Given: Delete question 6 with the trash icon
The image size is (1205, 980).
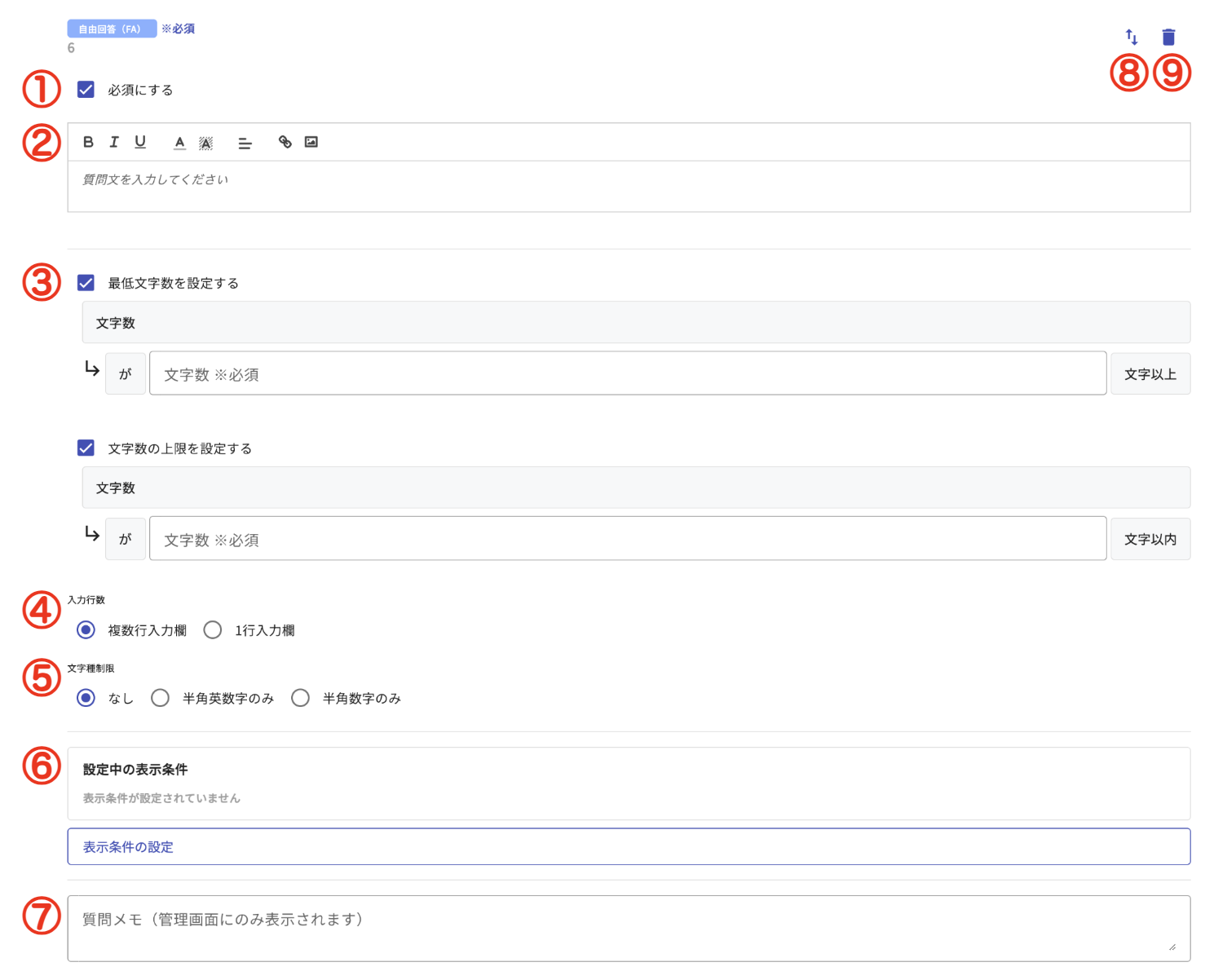Looking at the screenshot, I should [1170, 35].
